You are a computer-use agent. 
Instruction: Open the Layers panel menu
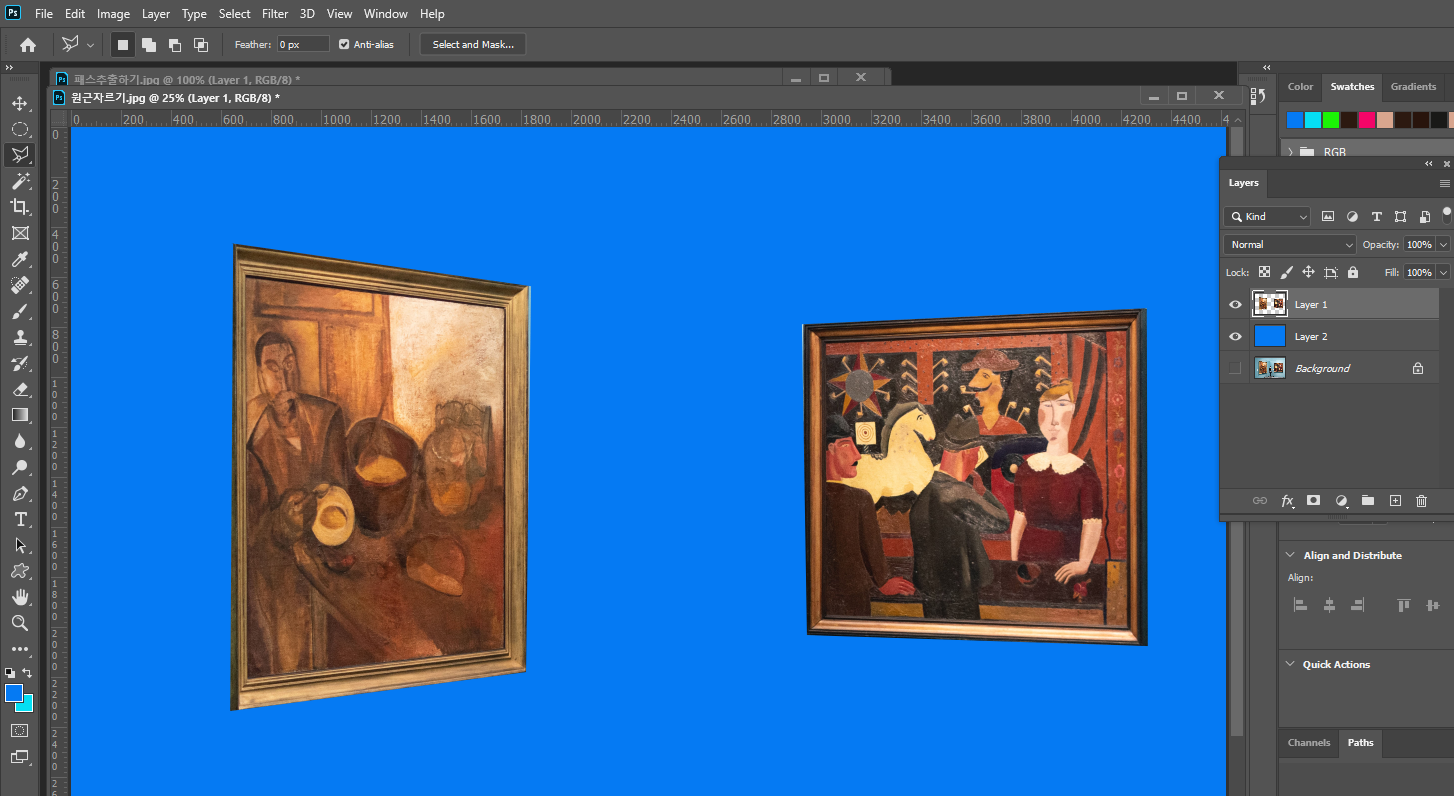[1444, 183]
